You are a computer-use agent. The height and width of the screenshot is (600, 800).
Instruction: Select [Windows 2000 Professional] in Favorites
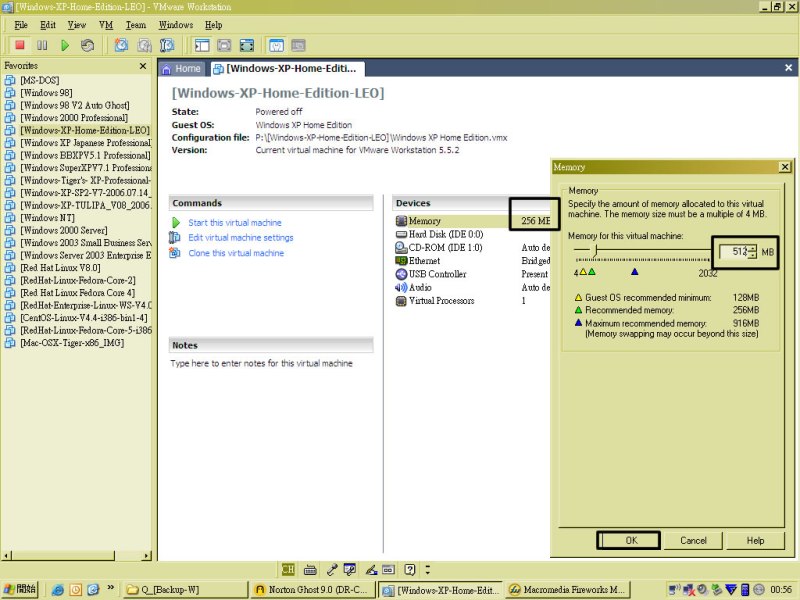(74, 117)
